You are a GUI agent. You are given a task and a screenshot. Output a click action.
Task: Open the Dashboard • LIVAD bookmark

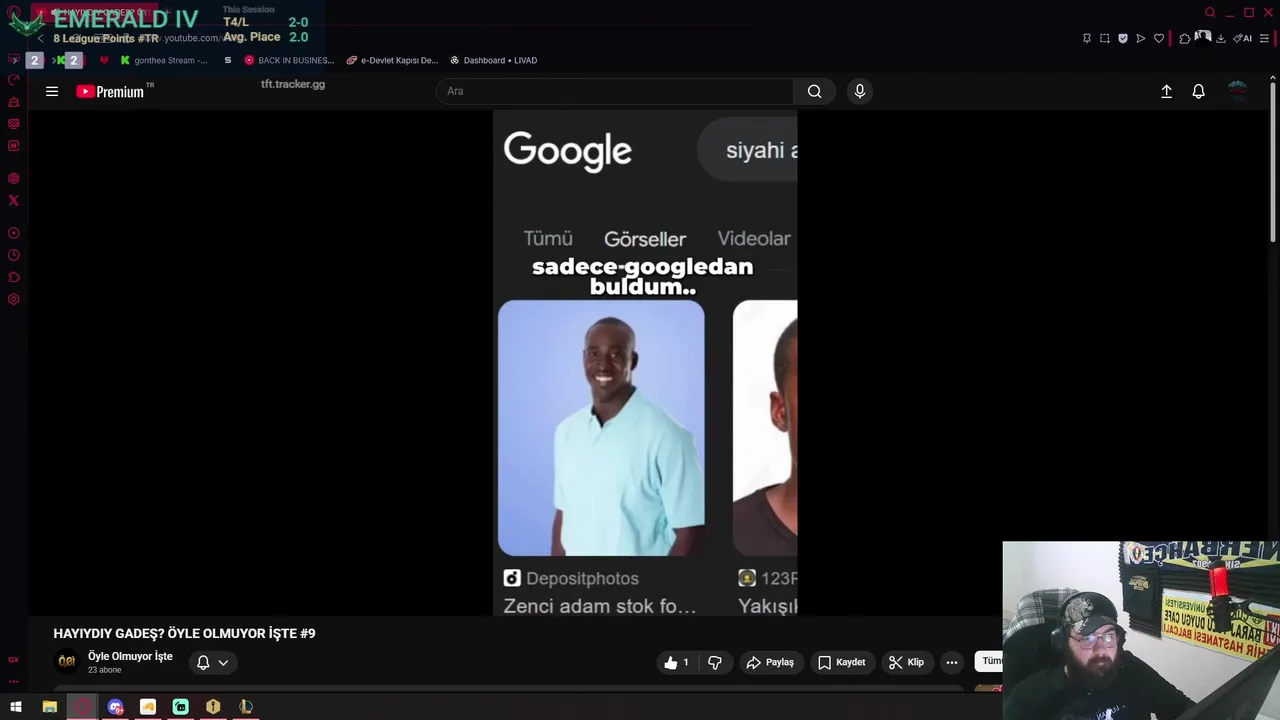tap(494, 60)
